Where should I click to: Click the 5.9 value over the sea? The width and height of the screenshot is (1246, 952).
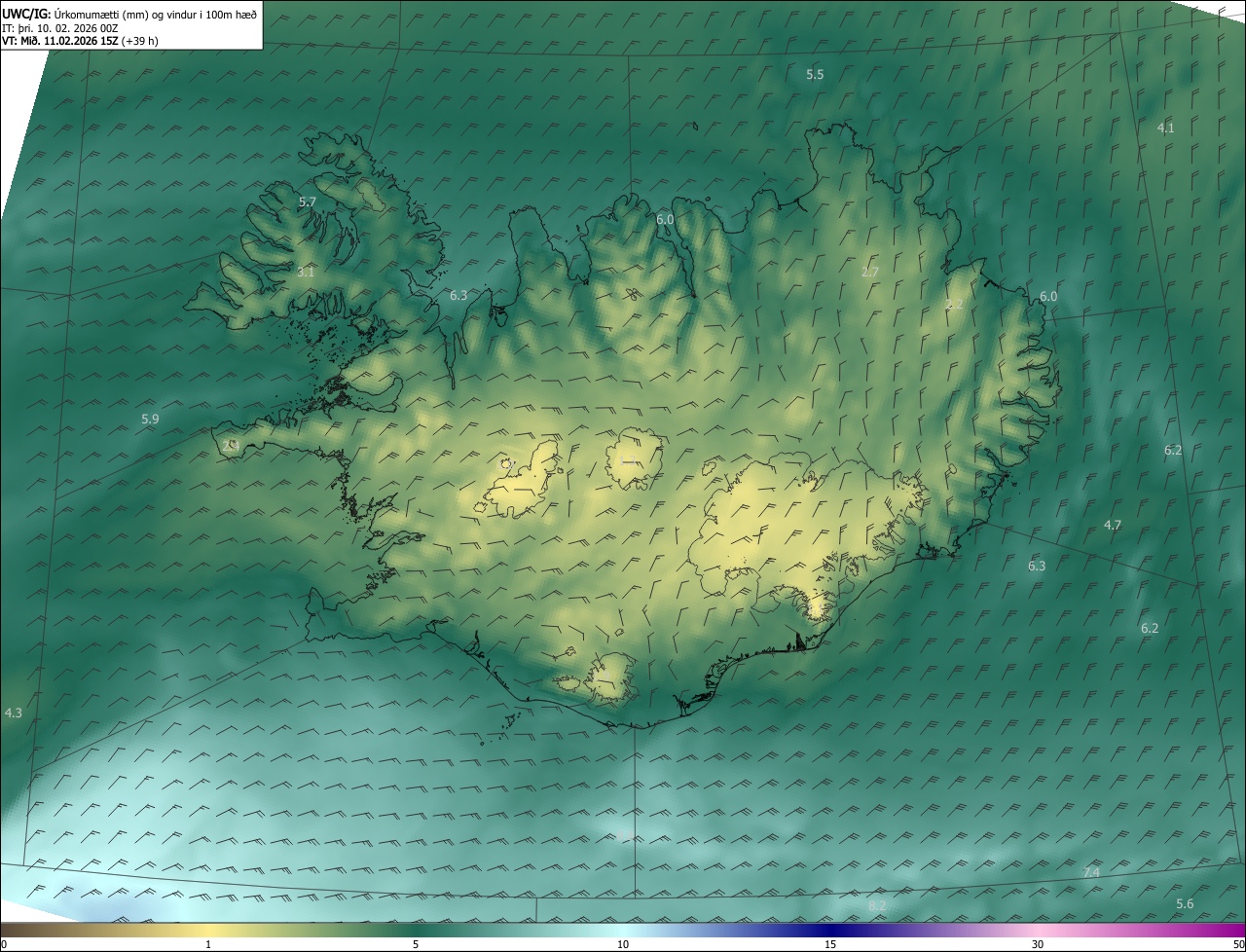[x=150, y=419]
